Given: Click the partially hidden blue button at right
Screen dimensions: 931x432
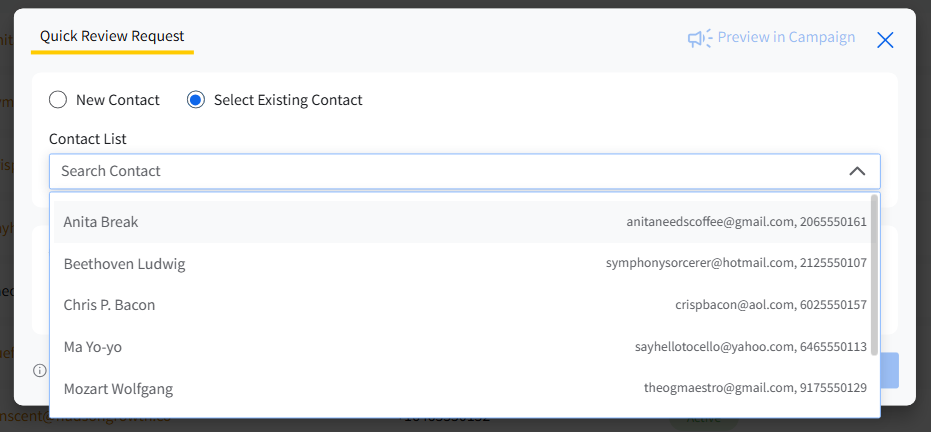Looking at the screenshot, I should pos(890,370).
